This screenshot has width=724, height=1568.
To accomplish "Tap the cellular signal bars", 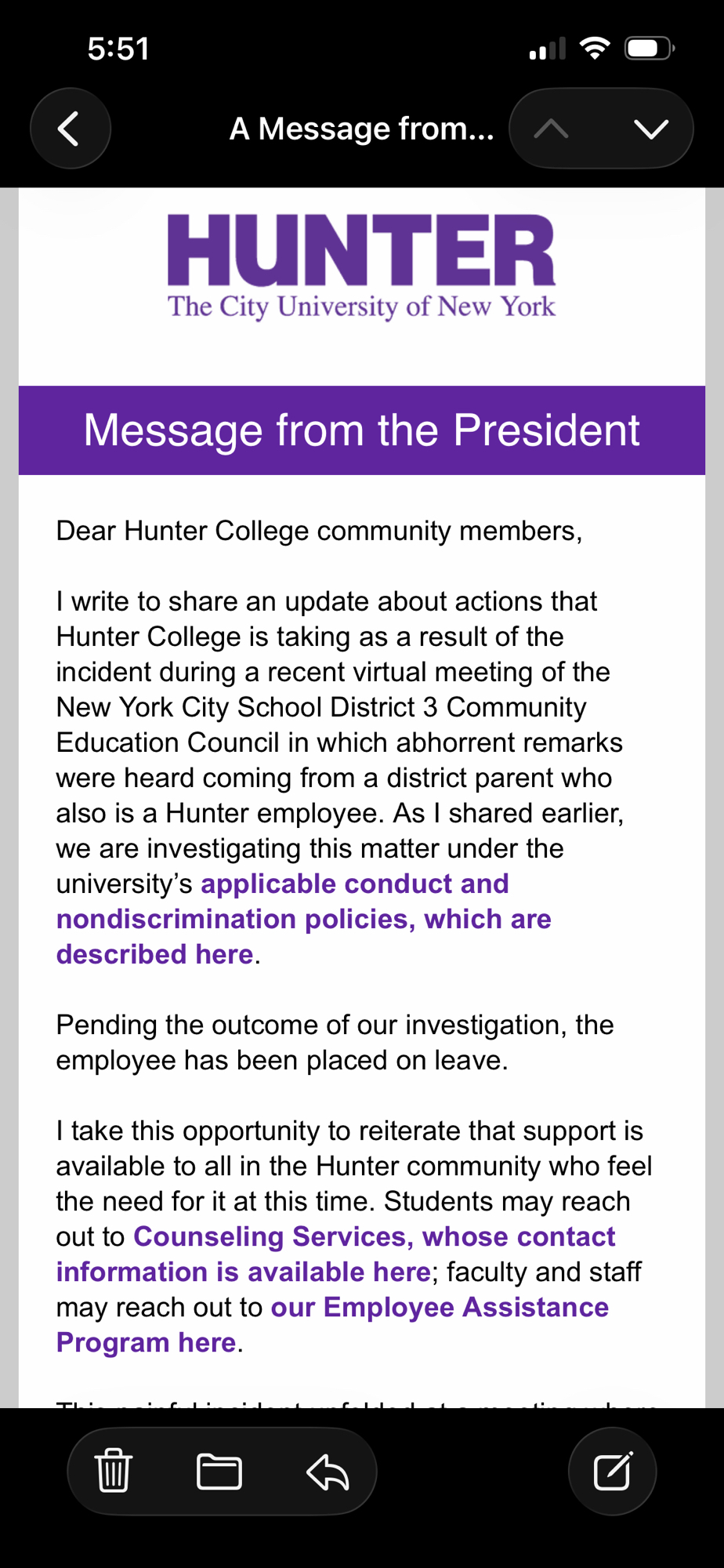I will coord(547,49).
